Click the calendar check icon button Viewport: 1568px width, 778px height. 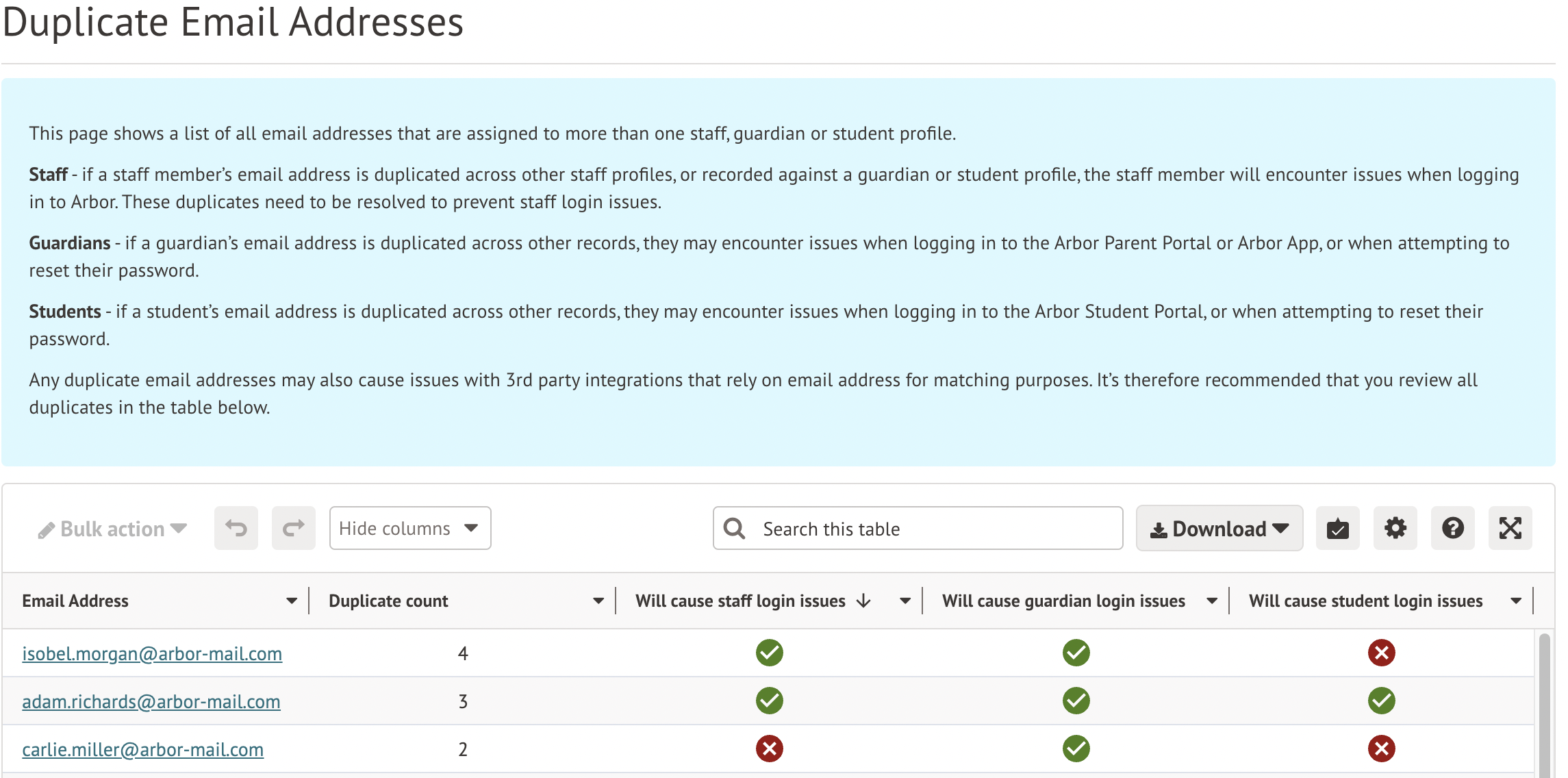tap(1337, 528)
